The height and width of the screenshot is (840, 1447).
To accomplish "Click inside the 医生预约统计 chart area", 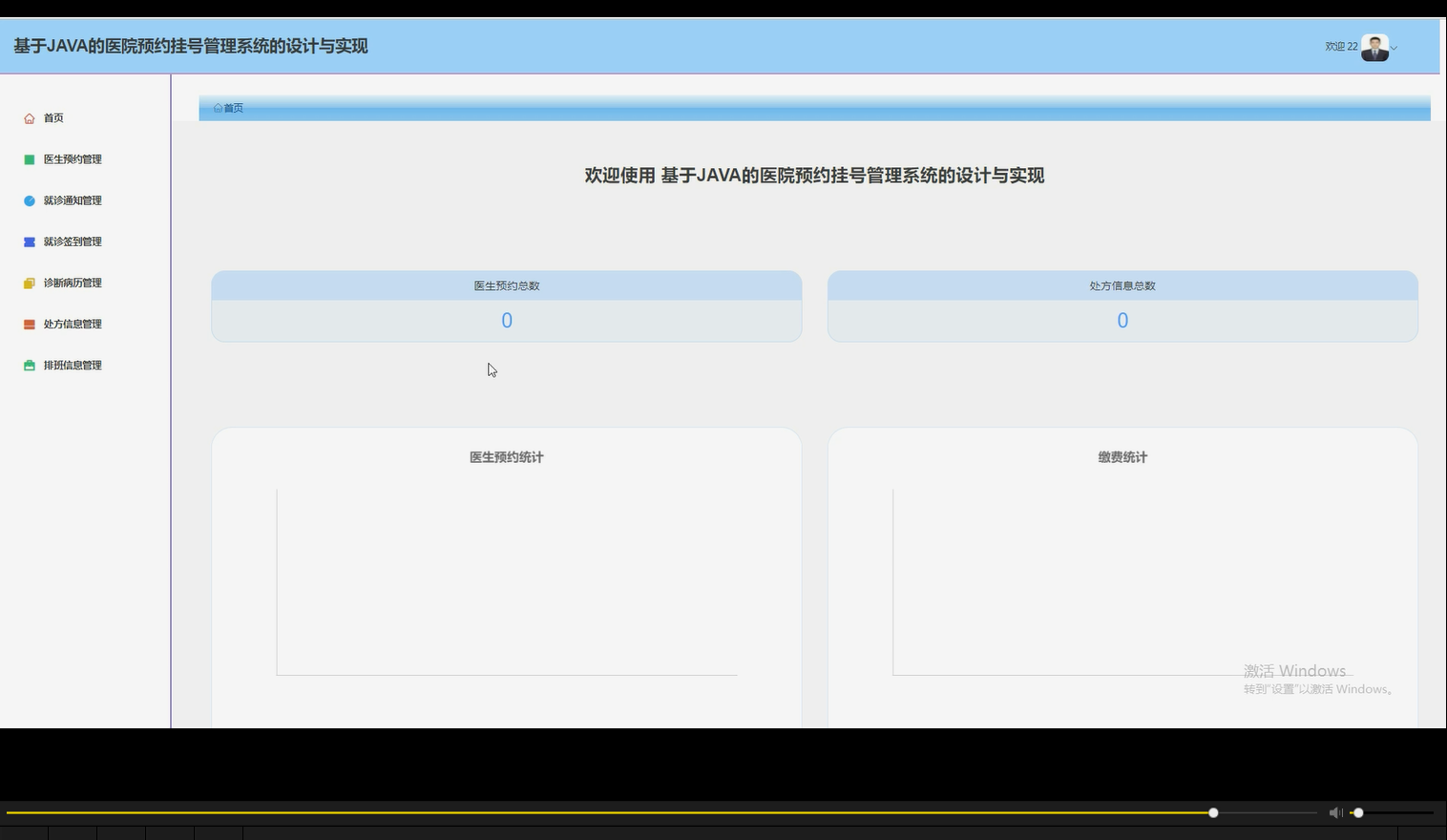I will pos(507,582).
